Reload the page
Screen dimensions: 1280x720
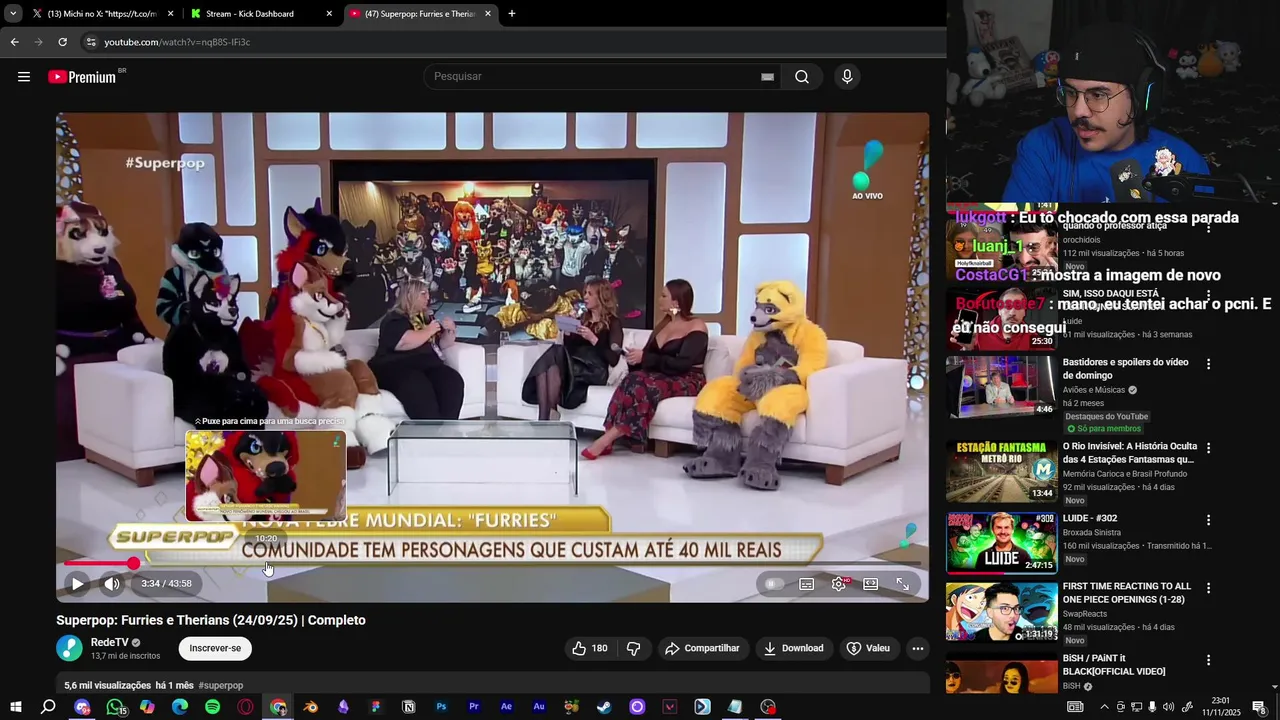click(62, 42)
